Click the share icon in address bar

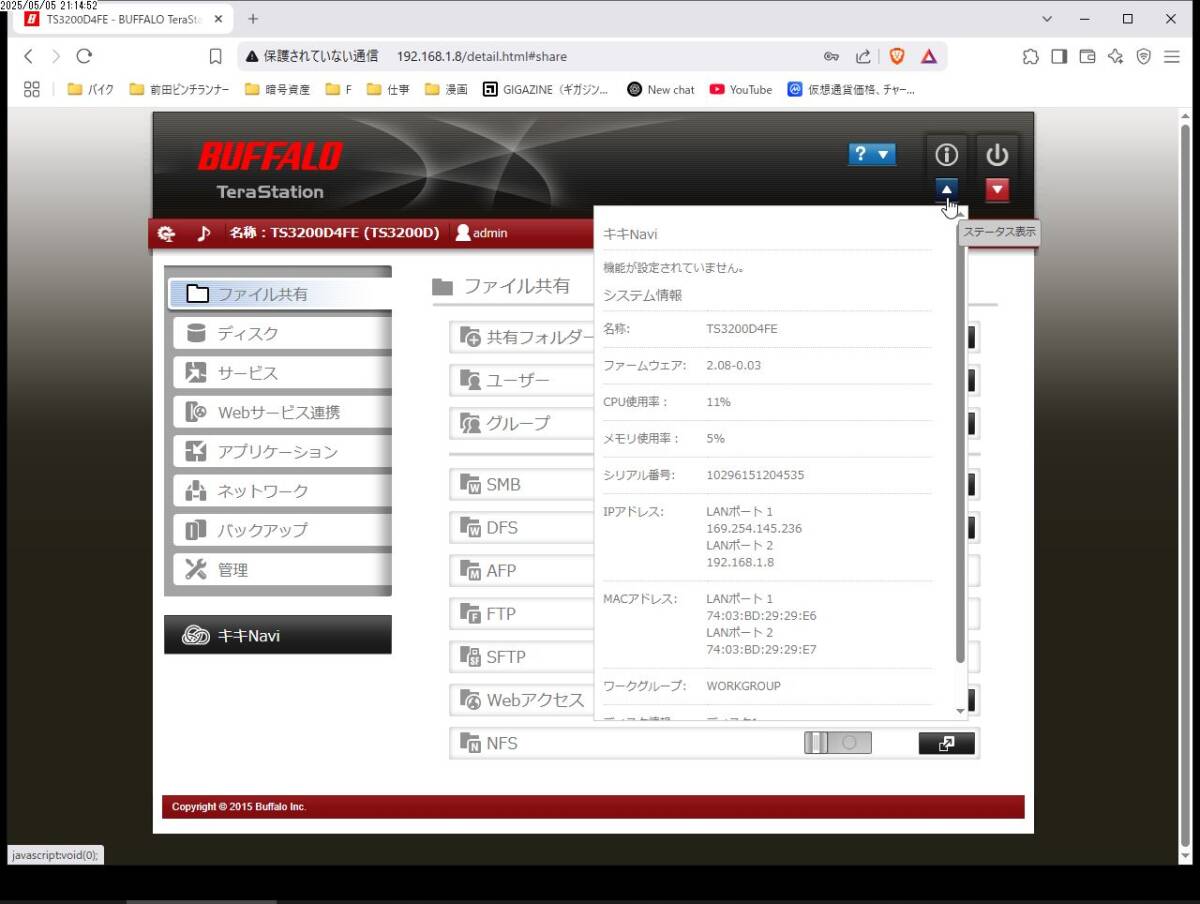click(863, 56)
